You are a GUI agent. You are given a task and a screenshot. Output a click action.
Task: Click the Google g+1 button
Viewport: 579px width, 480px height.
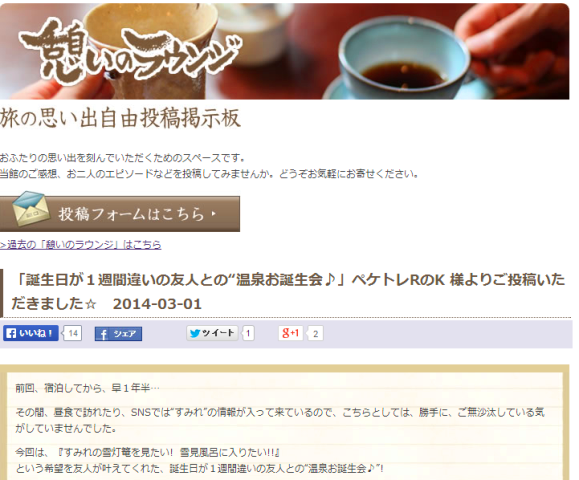290,333
